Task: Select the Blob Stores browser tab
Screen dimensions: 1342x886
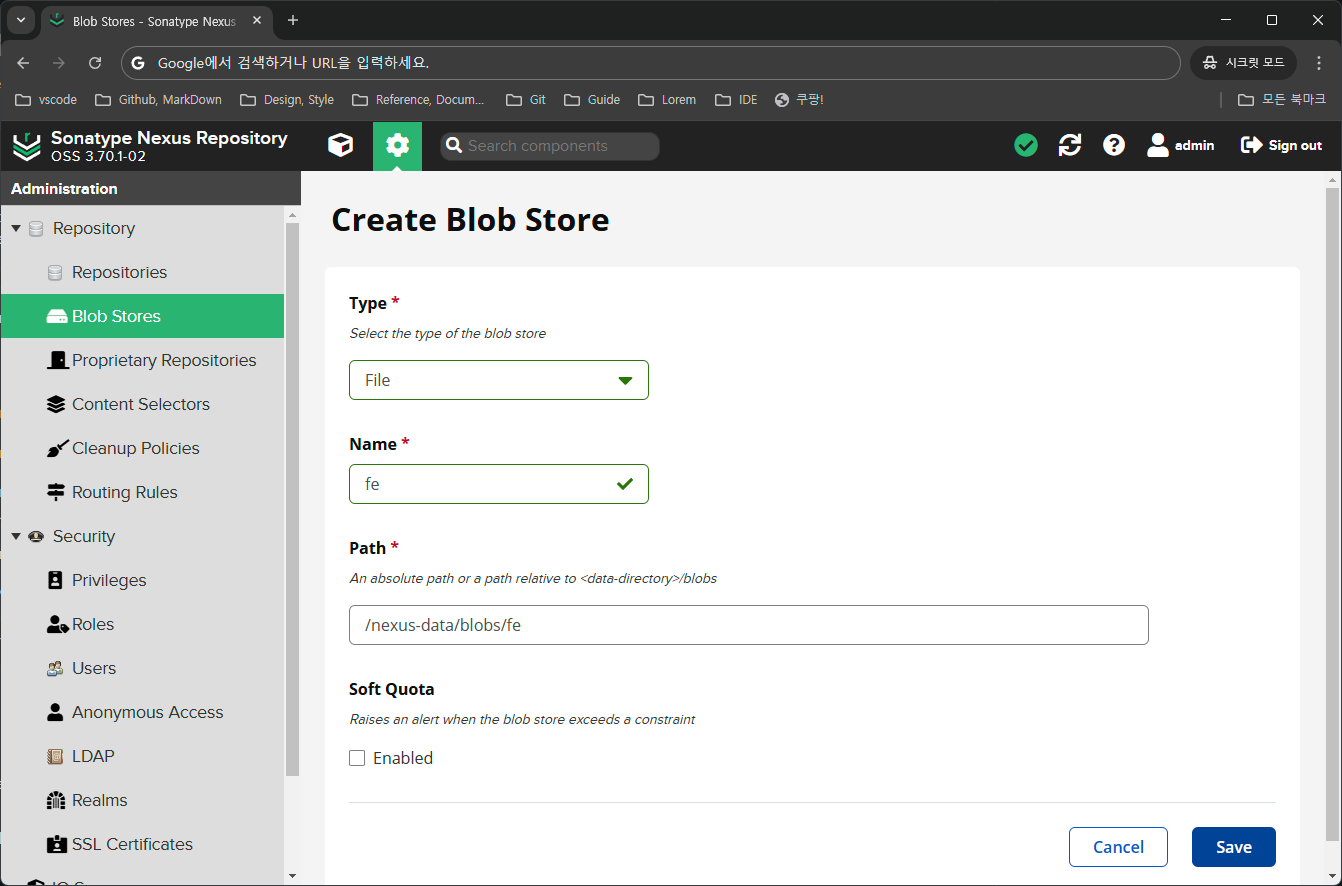Action: coord(154,21)
